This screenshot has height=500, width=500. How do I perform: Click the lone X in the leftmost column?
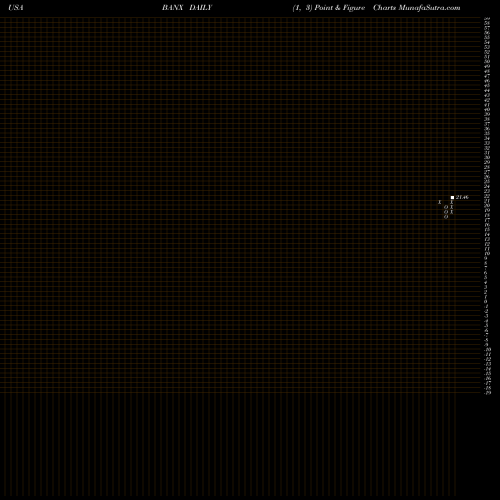click(440, 202)
